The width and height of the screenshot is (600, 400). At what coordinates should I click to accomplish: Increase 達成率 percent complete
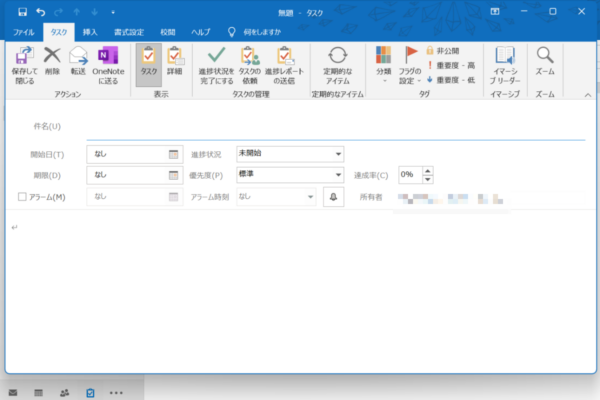428,171
